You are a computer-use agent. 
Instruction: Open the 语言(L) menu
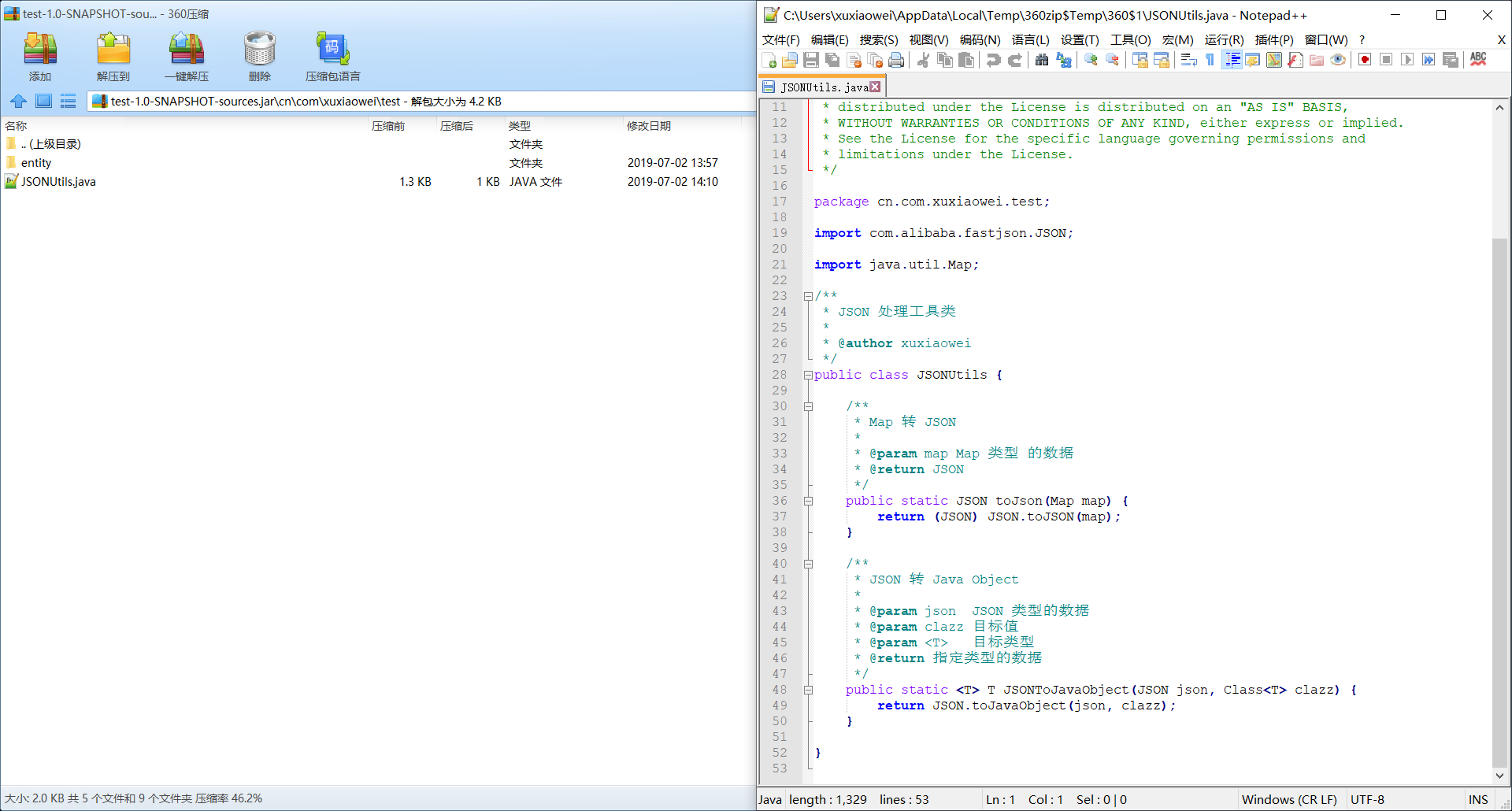point(1031,39)
